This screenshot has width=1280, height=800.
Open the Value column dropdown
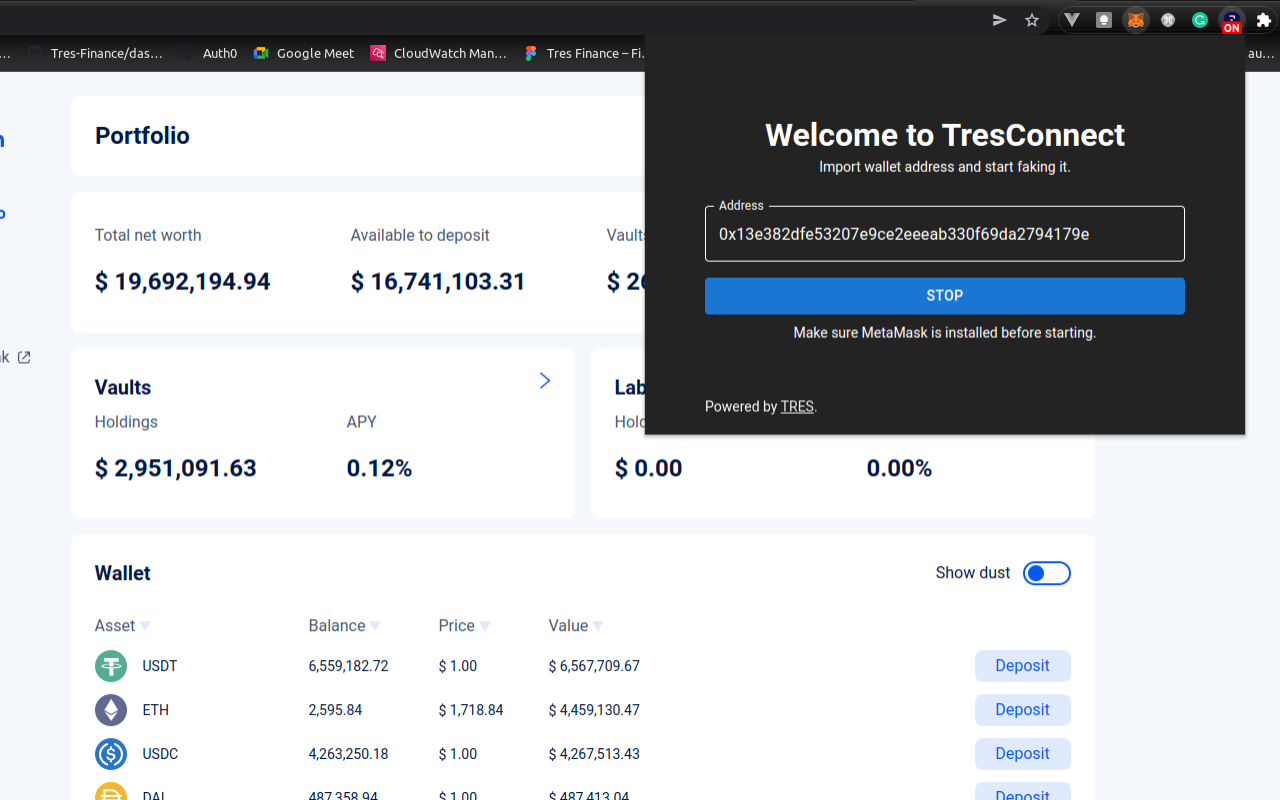click(600, 626)
